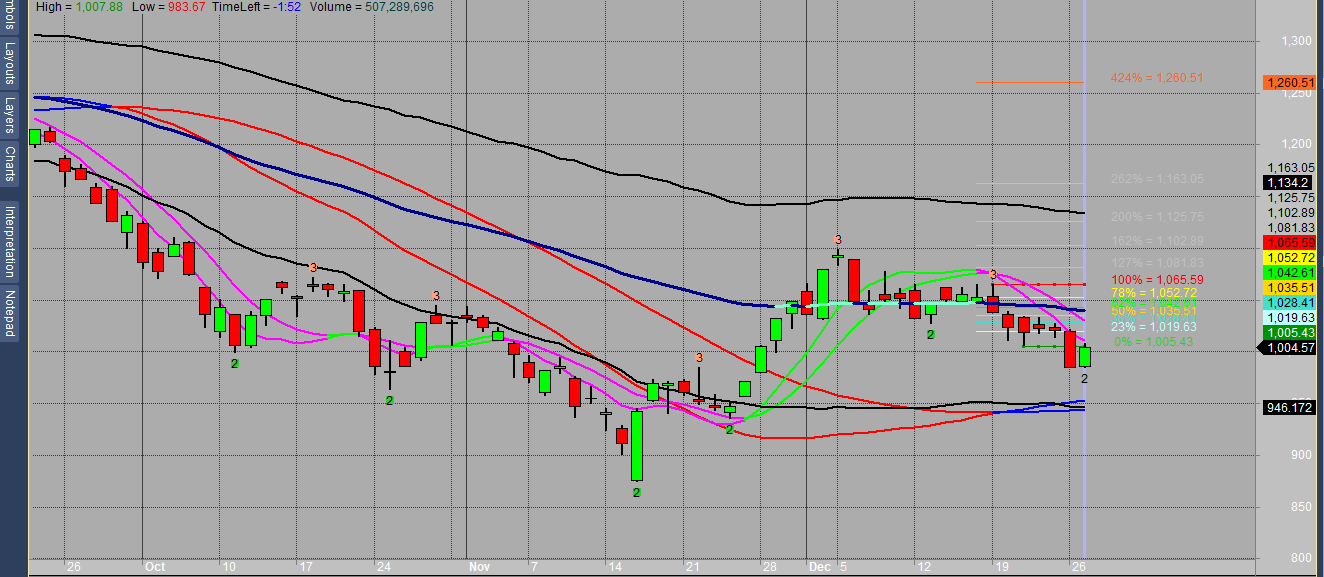
Task: Click the 900 price axis label
Action: coord(1303,454)
